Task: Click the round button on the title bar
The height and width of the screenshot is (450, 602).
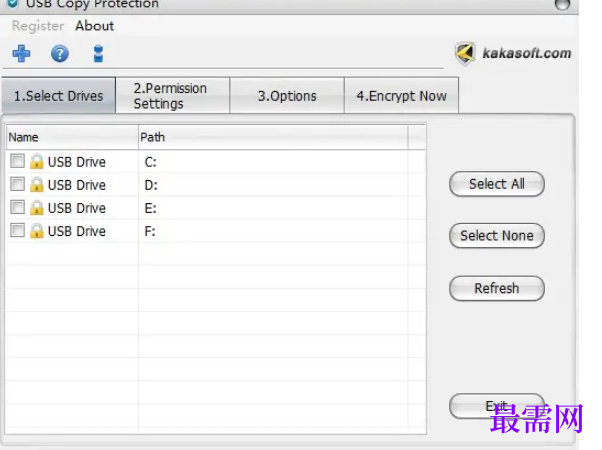Action: click(562, 4)
